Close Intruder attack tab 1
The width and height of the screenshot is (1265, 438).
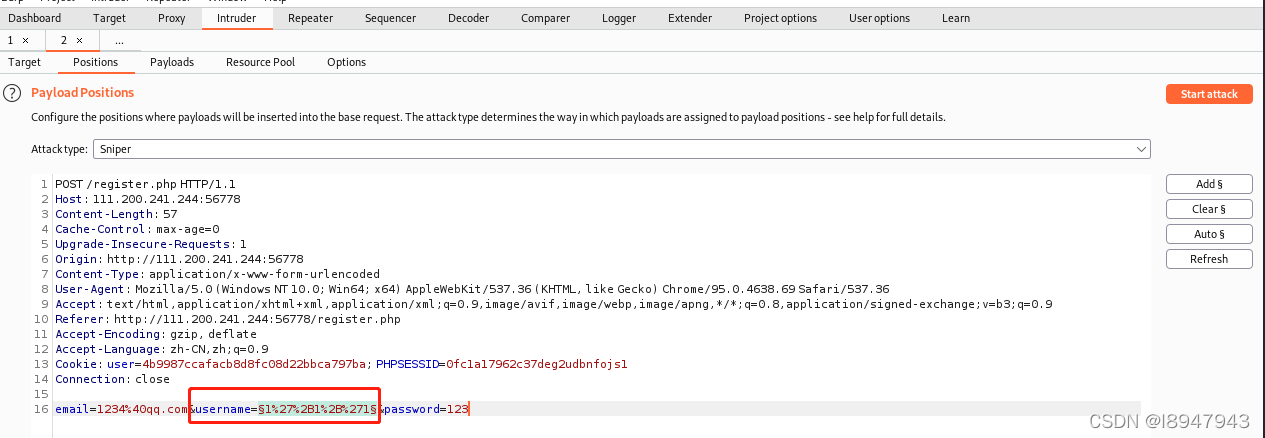tap(26, 40)
